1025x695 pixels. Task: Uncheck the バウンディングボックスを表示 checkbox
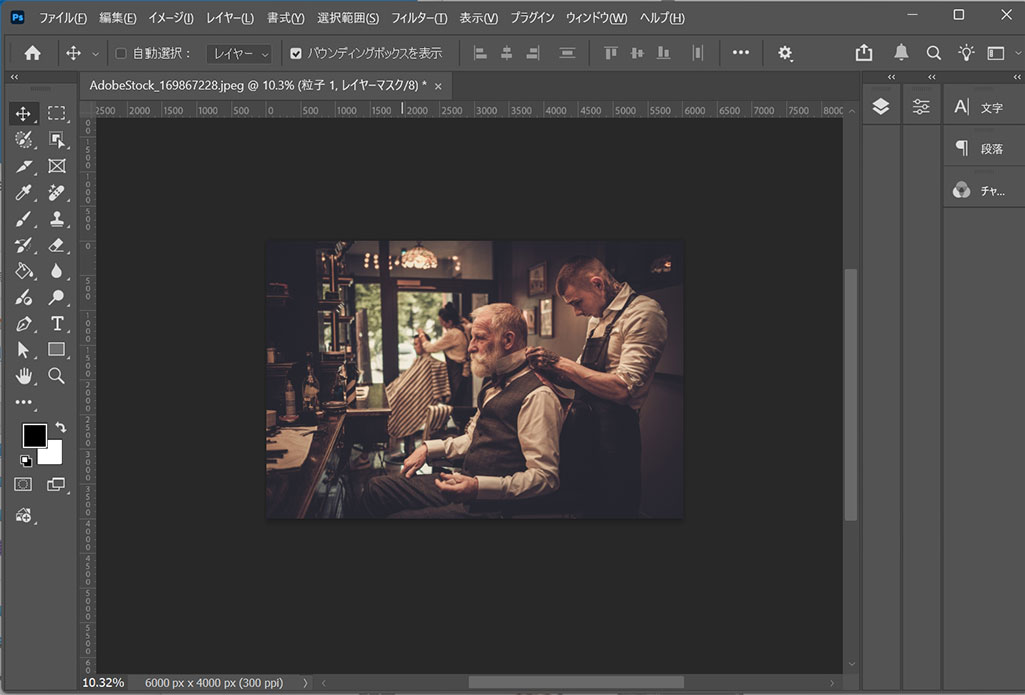296,53
